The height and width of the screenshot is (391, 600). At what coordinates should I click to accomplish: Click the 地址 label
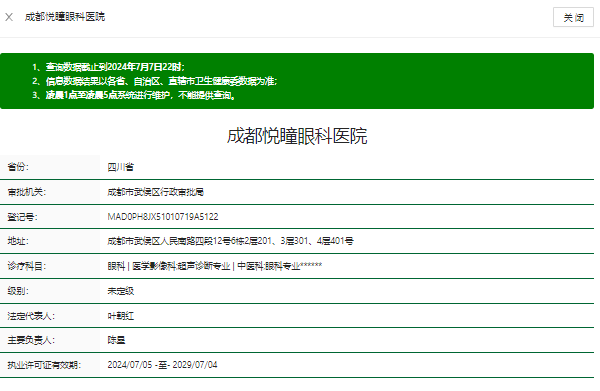coord(18,241)
